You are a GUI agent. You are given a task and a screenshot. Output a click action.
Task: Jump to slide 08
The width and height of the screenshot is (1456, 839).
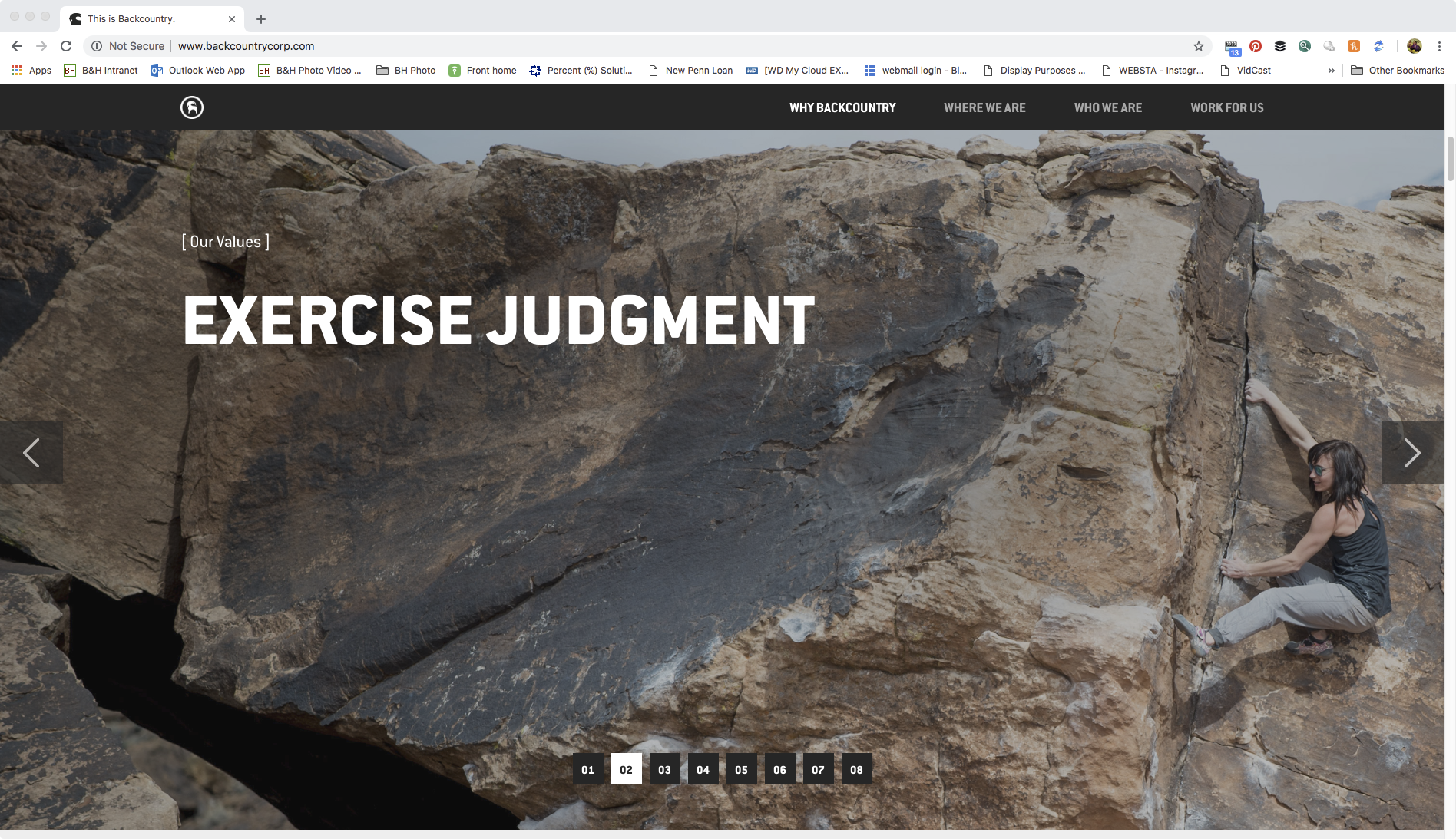tap(857, 769)
